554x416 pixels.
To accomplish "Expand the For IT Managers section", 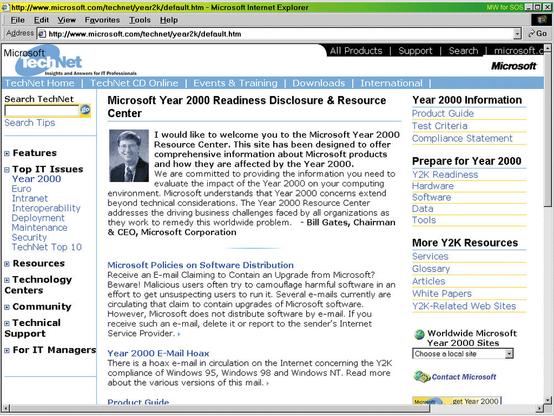I will click(7, 350).
